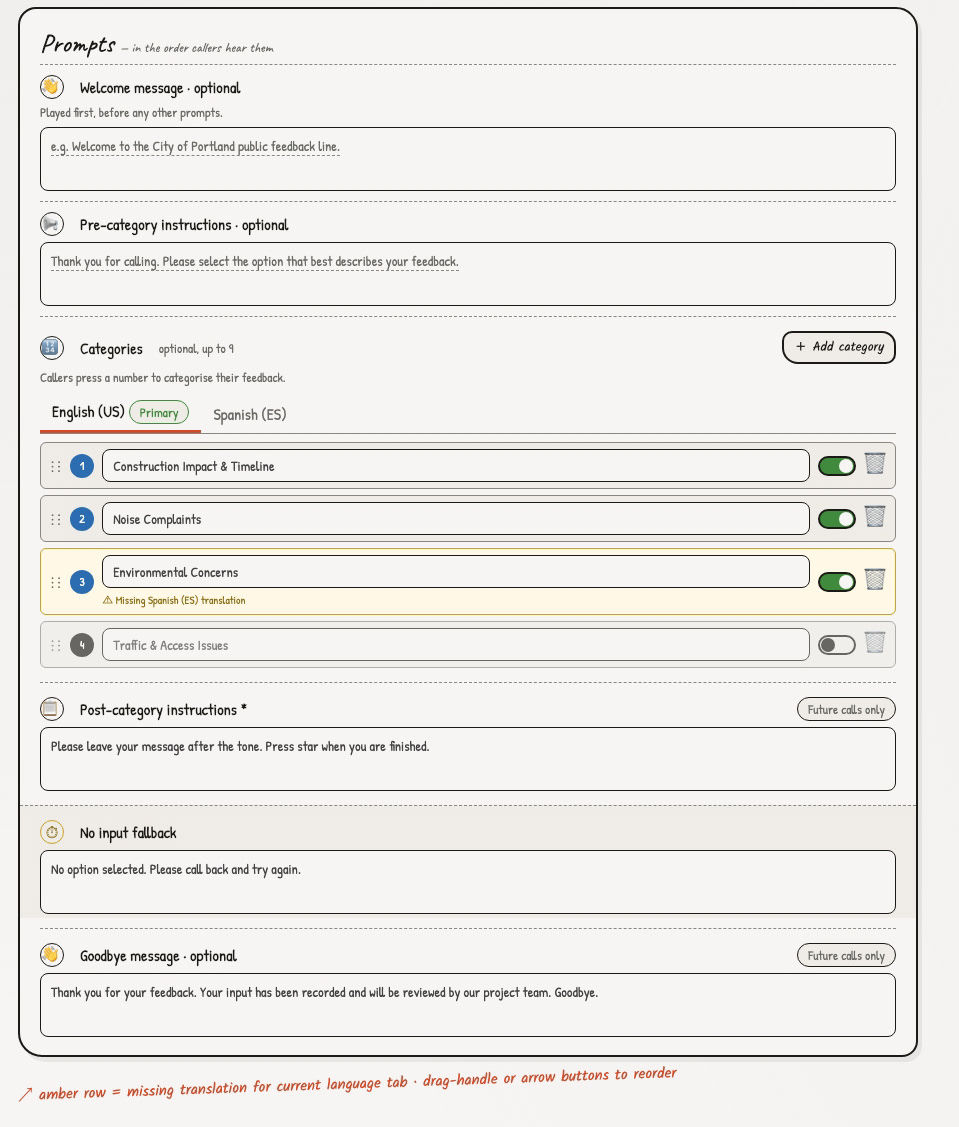Delete the Traffic & Access Issues category

pos(875,642)
